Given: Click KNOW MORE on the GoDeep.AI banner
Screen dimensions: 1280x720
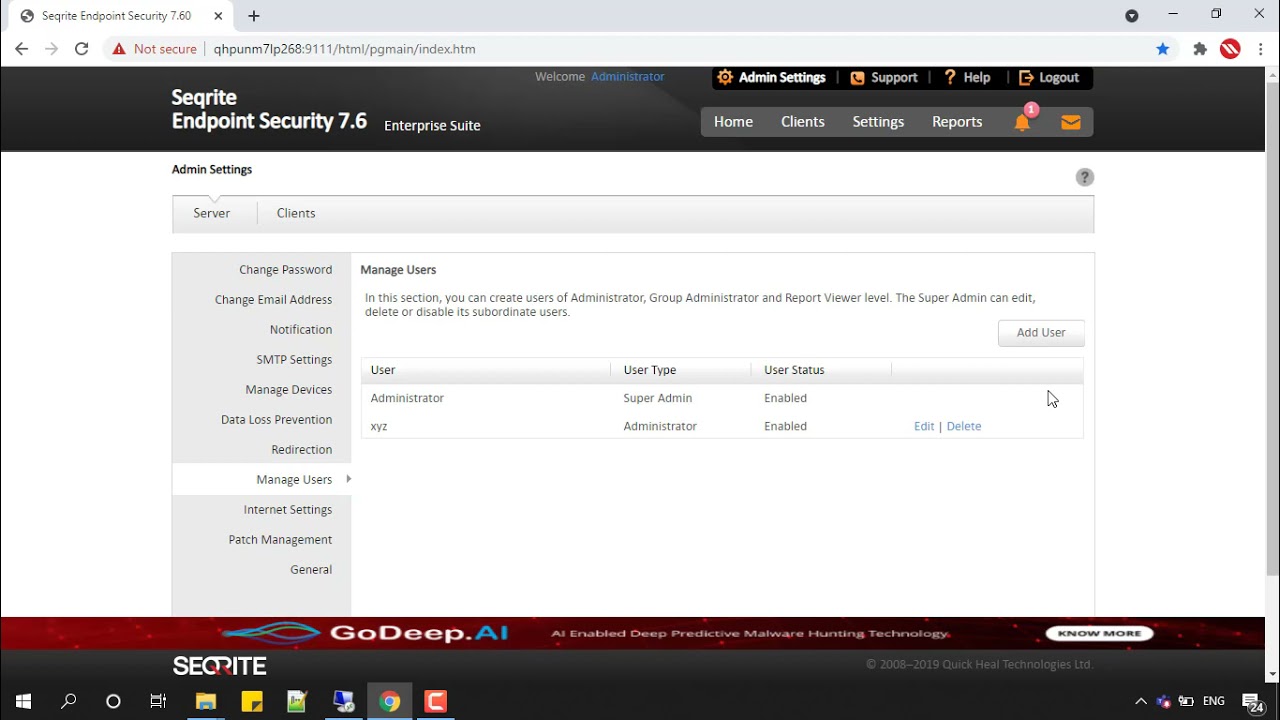Looking at the screenshot, I should point(1100,633).
